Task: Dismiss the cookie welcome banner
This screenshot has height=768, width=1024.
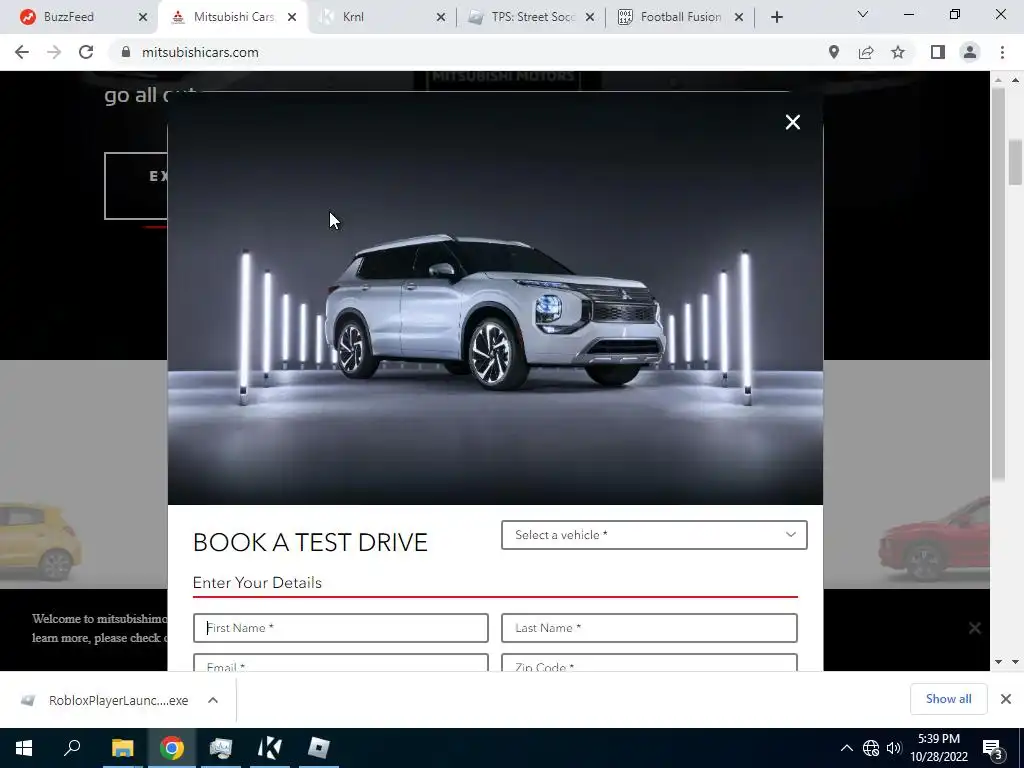Action: 974,628
